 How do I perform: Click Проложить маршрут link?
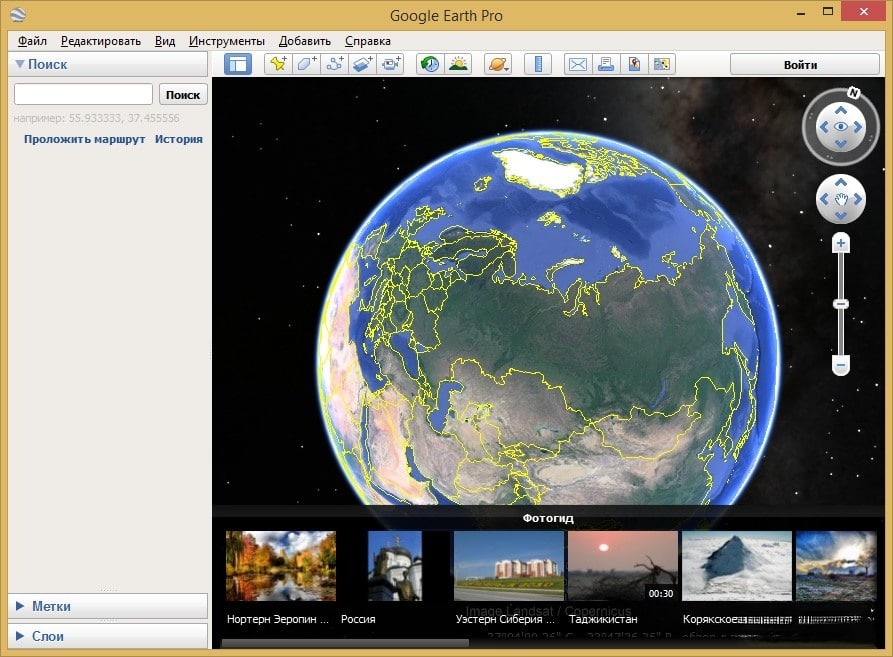tap(84, 139)
